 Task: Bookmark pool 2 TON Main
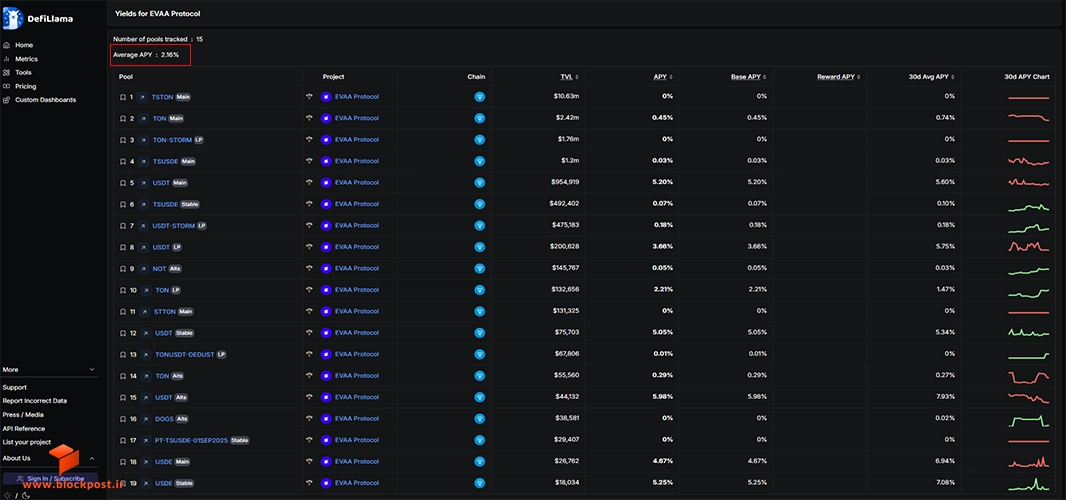pos(122,118)
